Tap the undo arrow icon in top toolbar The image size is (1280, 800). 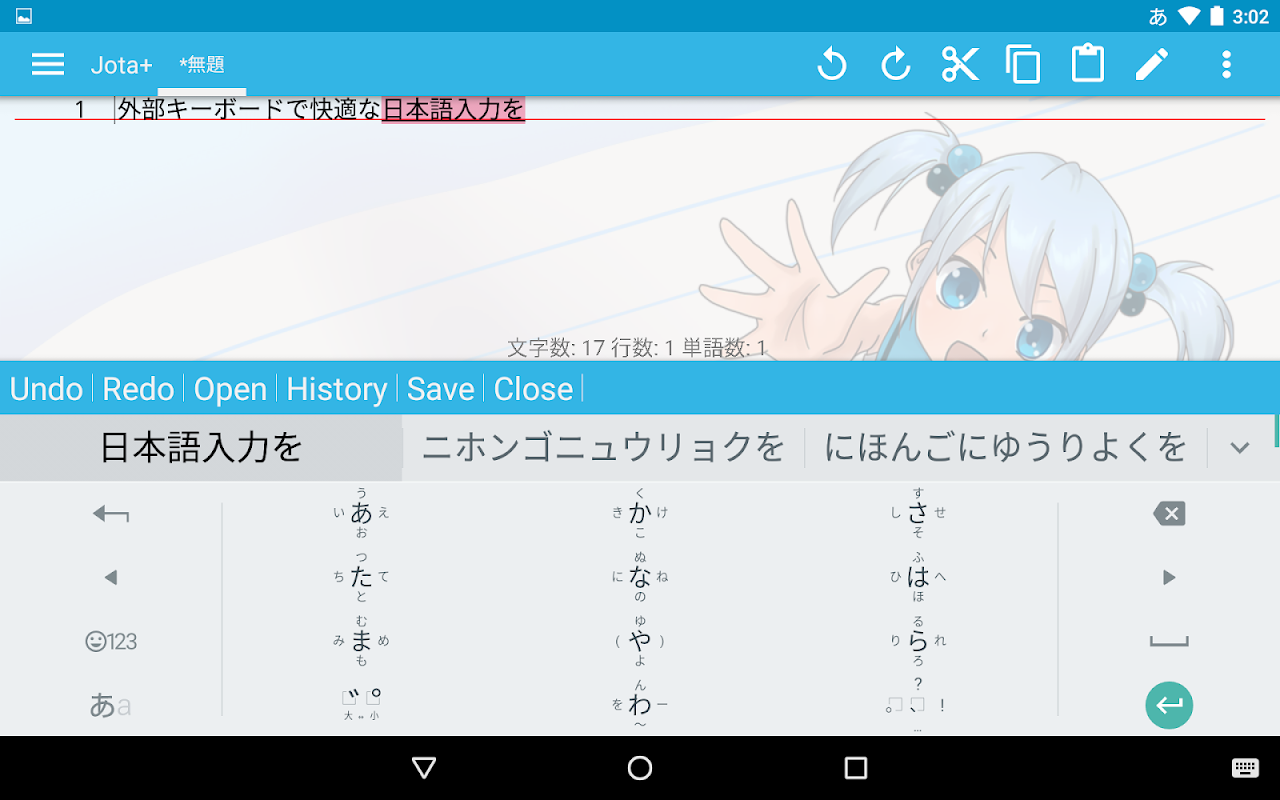coord(831,65)
